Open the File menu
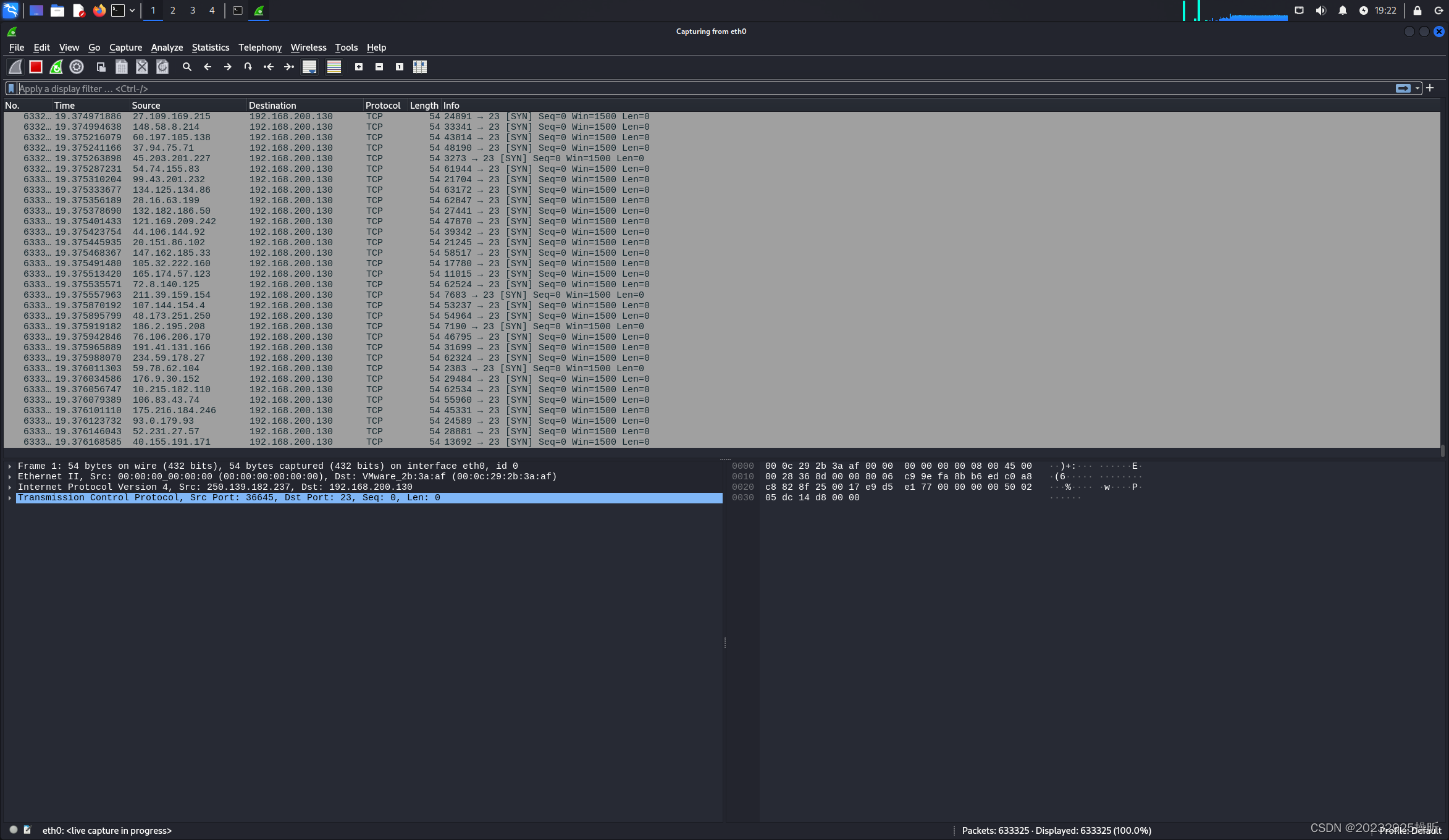 click(x=17, y=48)
